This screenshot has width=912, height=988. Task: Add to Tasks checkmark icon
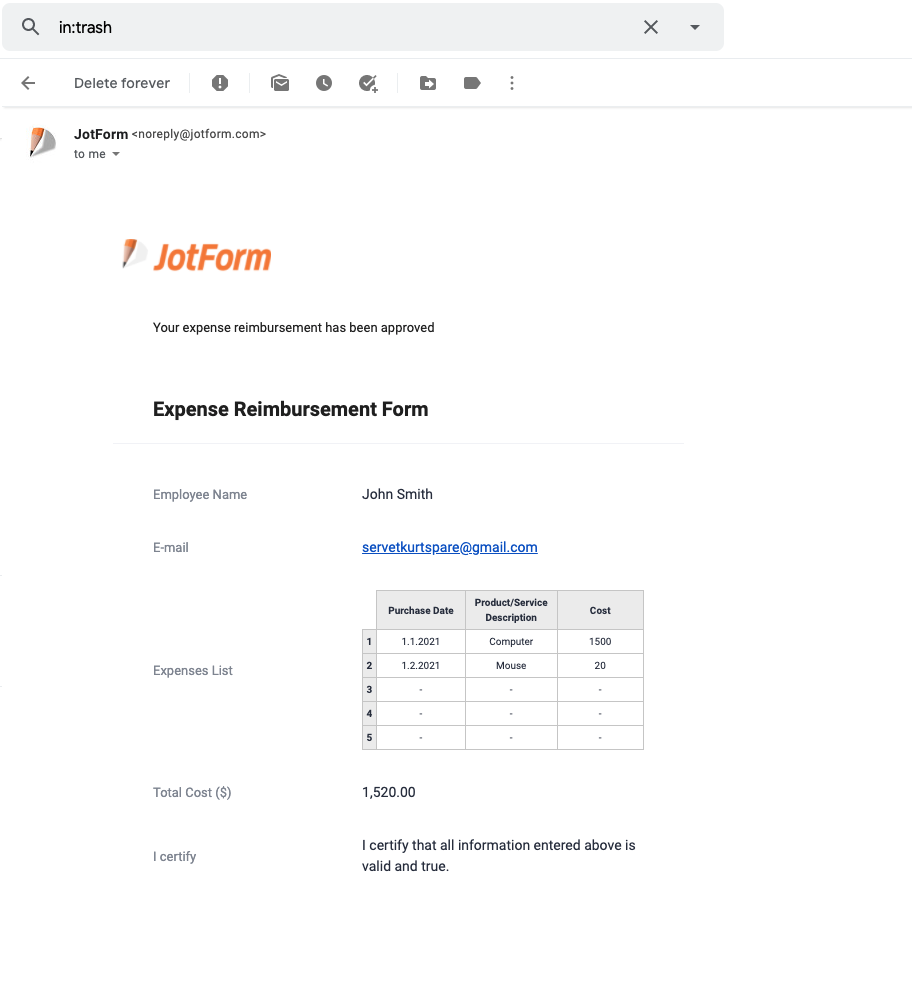click(x=368, y=83)
